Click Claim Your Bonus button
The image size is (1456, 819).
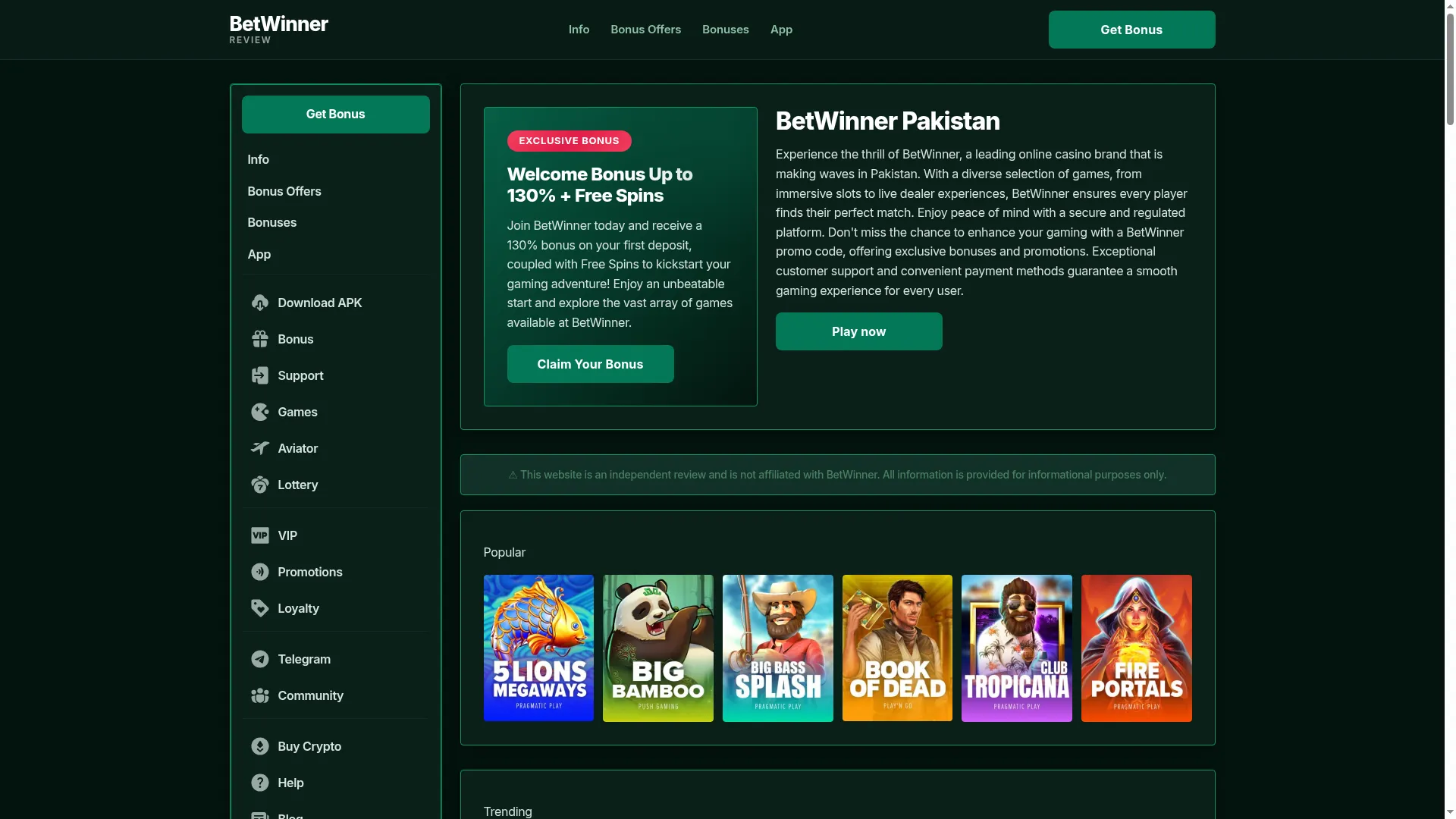point(590,364)
